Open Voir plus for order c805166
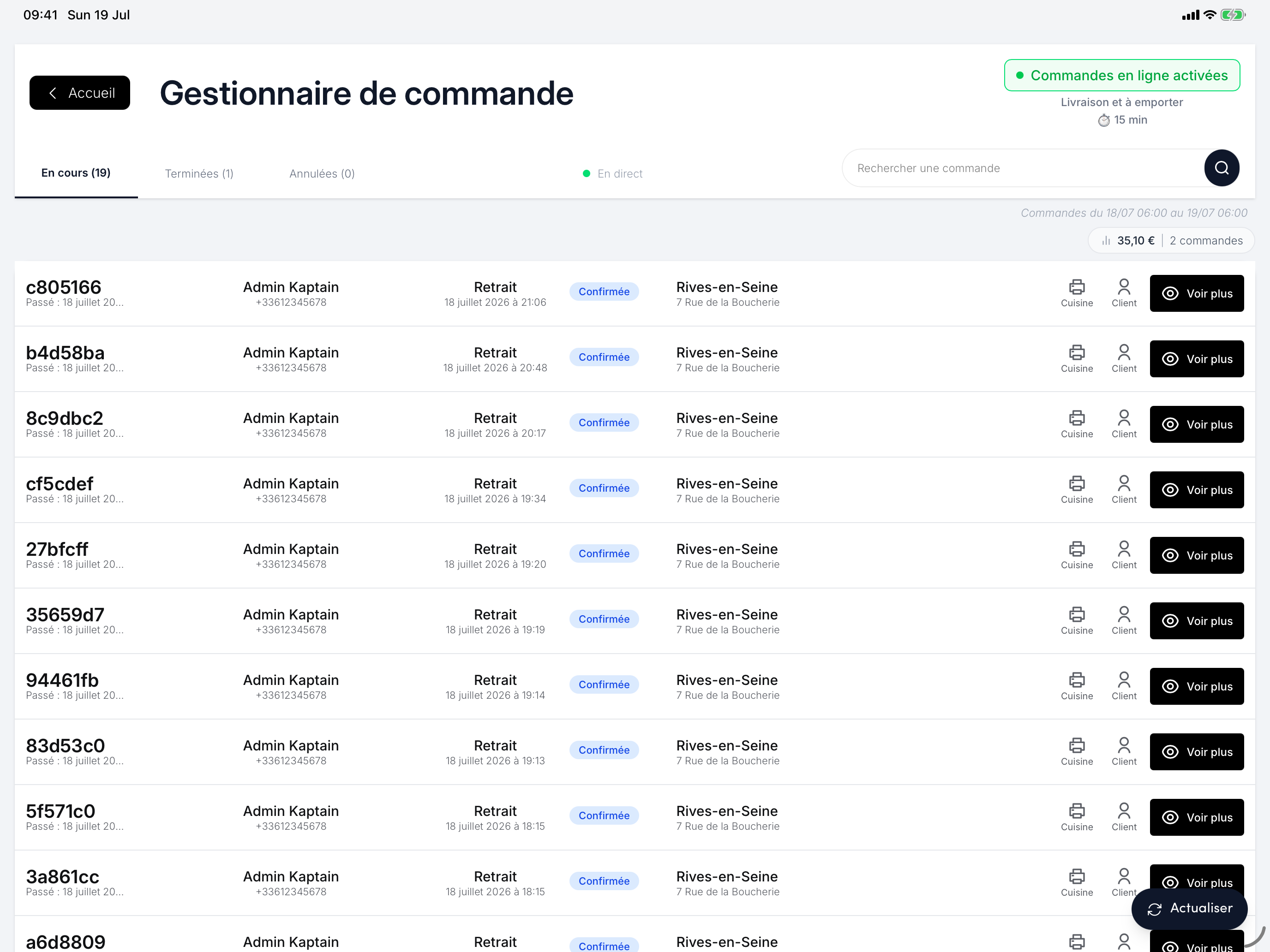Image resolution: width=1270 pixels, height=952 pixels. (x=1197, y=293)
